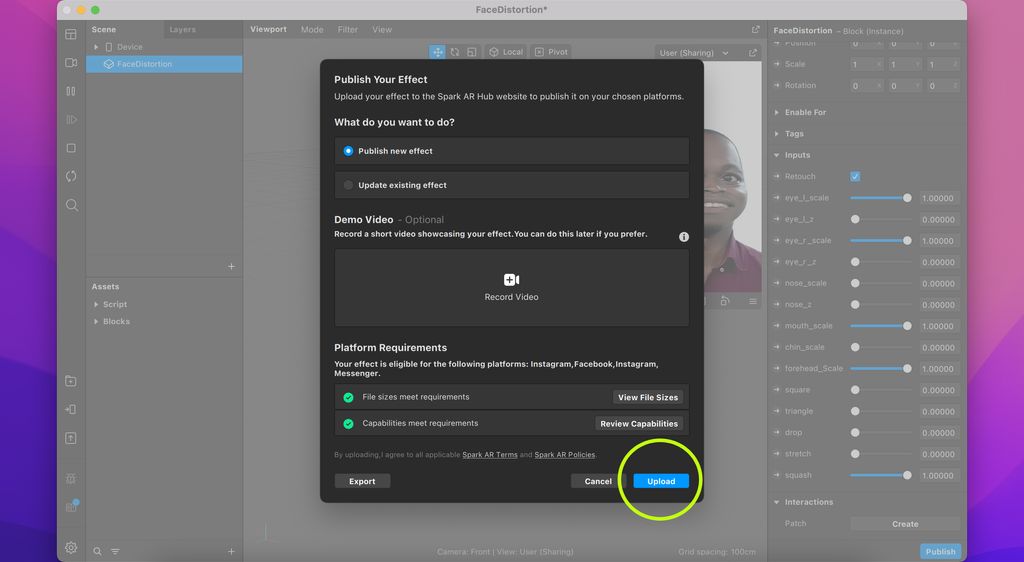Viewport: 1024px width, 562px height.
Task: Toggle Local coordinate mode
Action: pos(506,52)
